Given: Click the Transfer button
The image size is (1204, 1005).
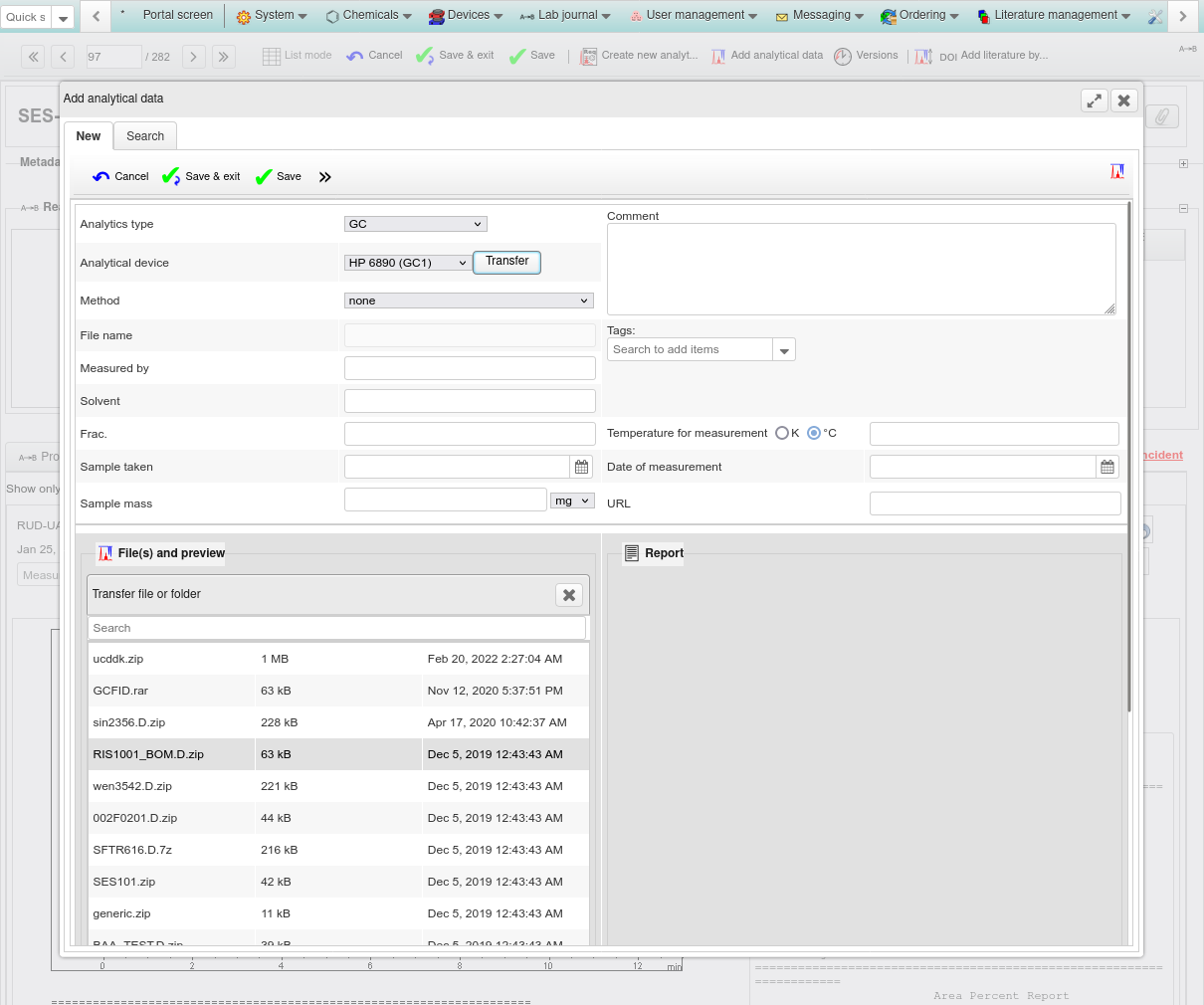Looking at the screenshot, I should tap(506, 262).
